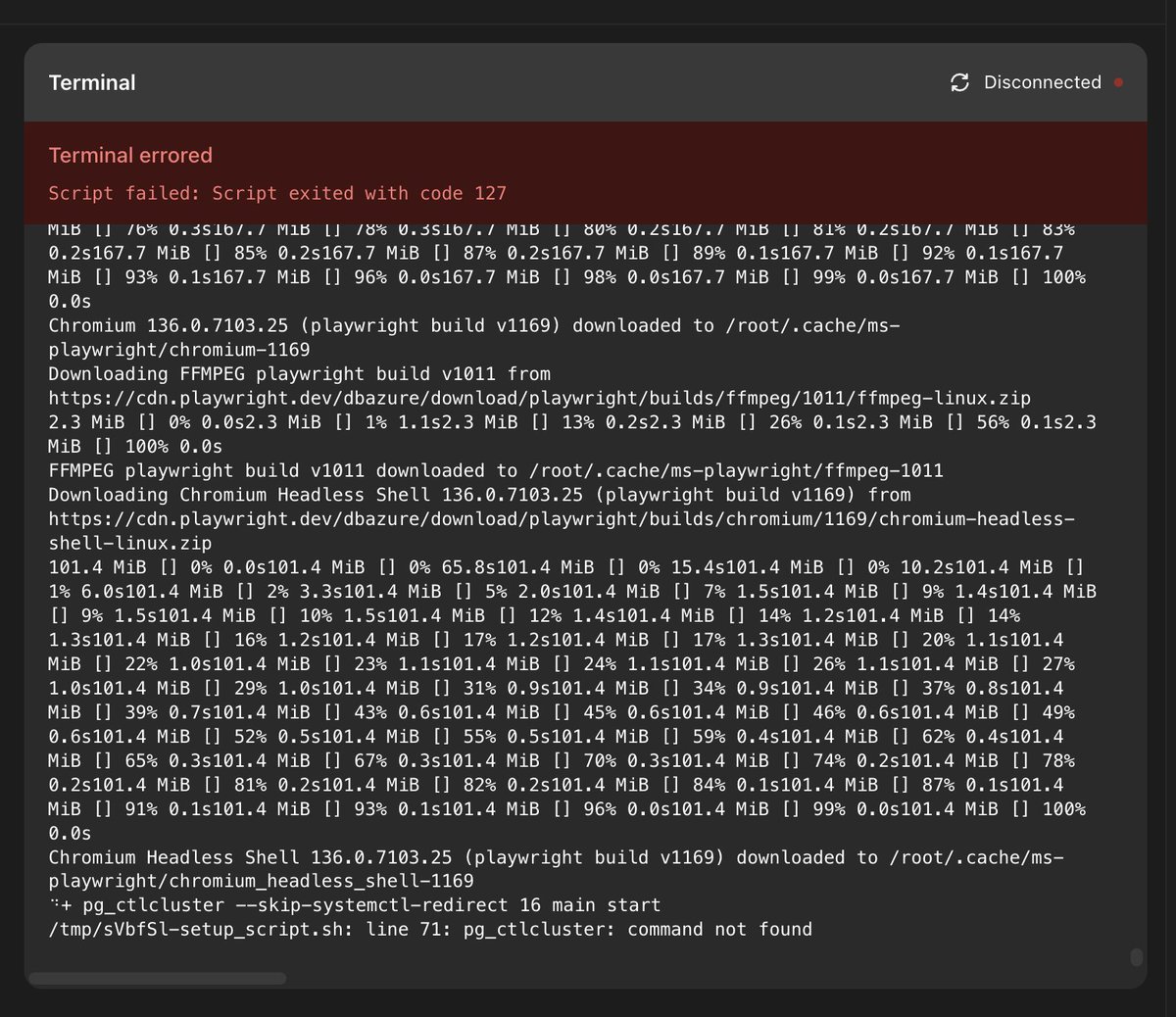
Task: Click the horizontal scrollbar under the terminal
Action: tap(157, 978)
